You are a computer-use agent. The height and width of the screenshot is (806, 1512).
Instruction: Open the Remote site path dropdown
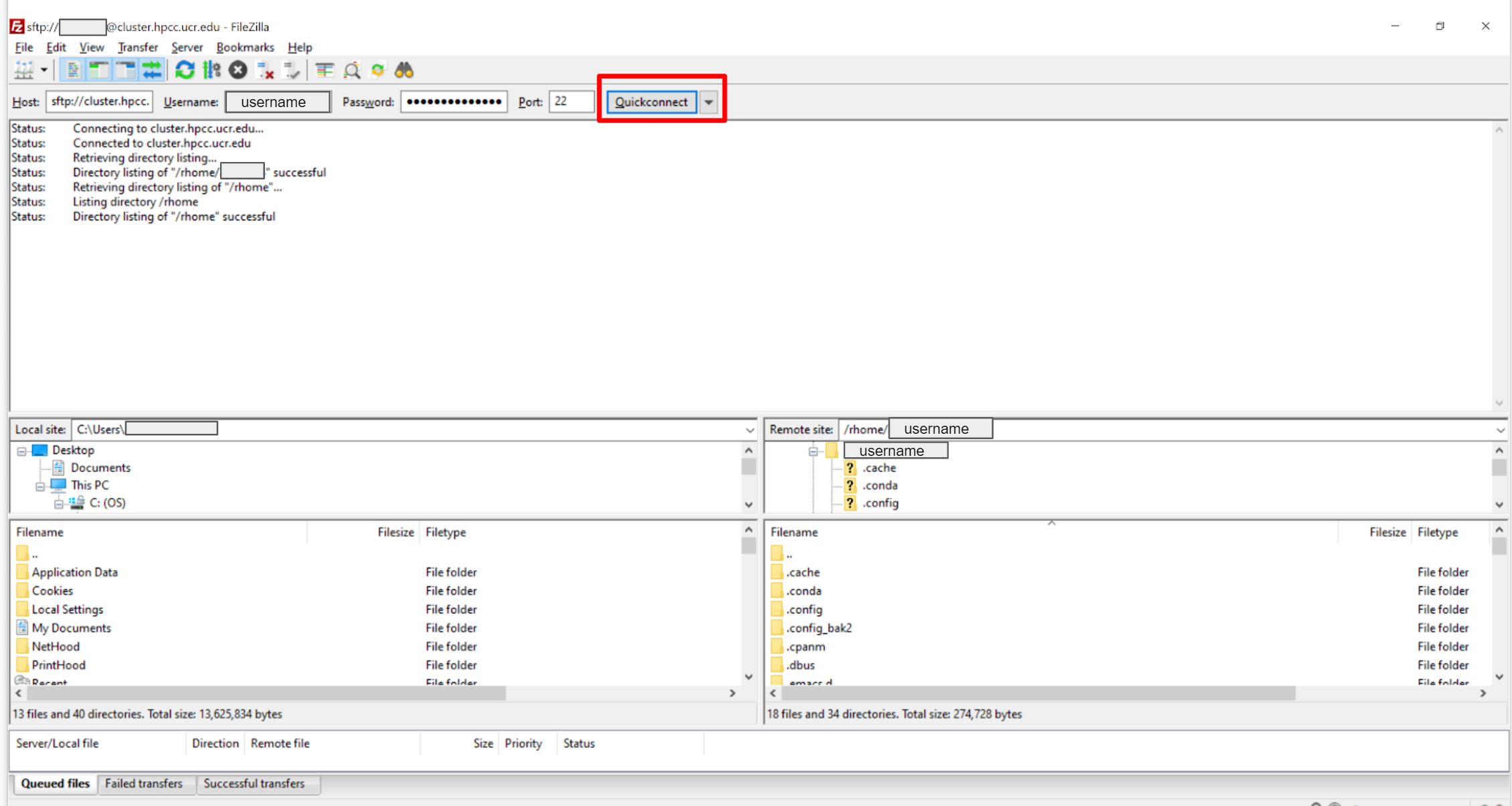[x=1500, y=430]
